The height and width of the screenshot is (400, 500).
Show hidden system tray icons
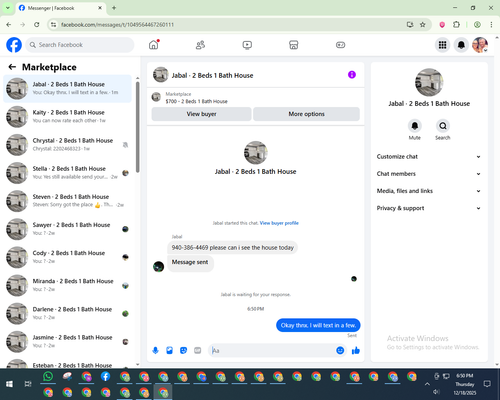coord(427,384)
